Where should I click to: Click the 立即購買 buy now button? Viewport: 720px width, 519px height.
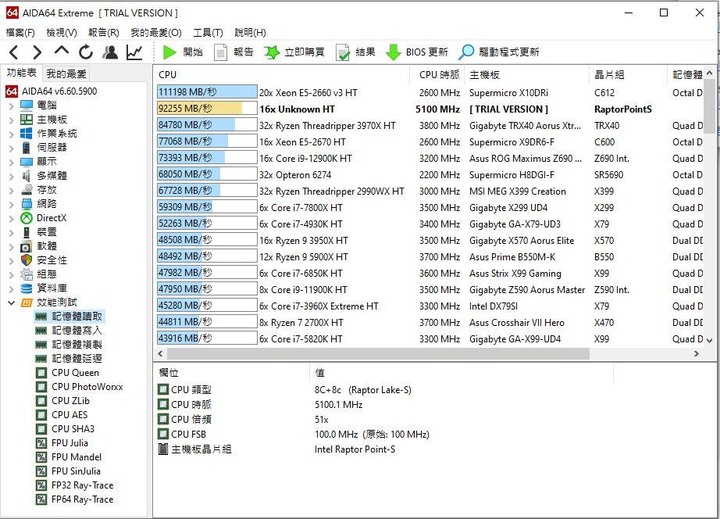tap(294, 52)
